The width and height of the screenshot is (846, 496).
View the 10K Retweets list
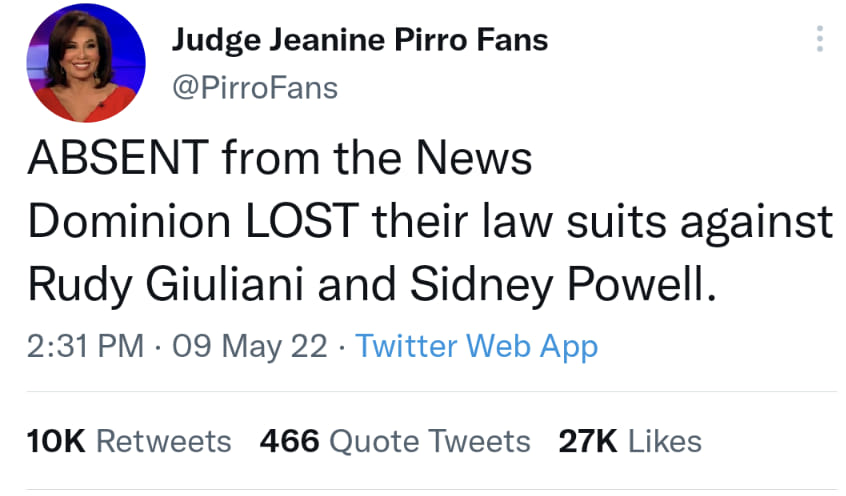(x=129, y=441)
